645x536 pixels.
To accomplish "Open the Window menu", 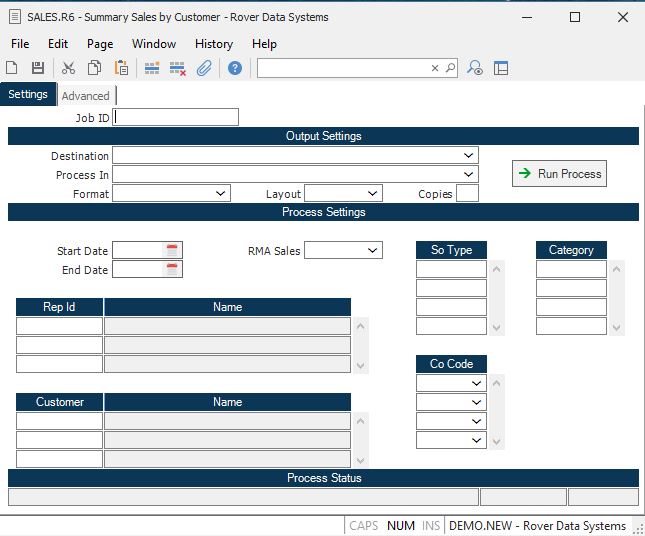I will pyautogui.click(x=154, y=44).
